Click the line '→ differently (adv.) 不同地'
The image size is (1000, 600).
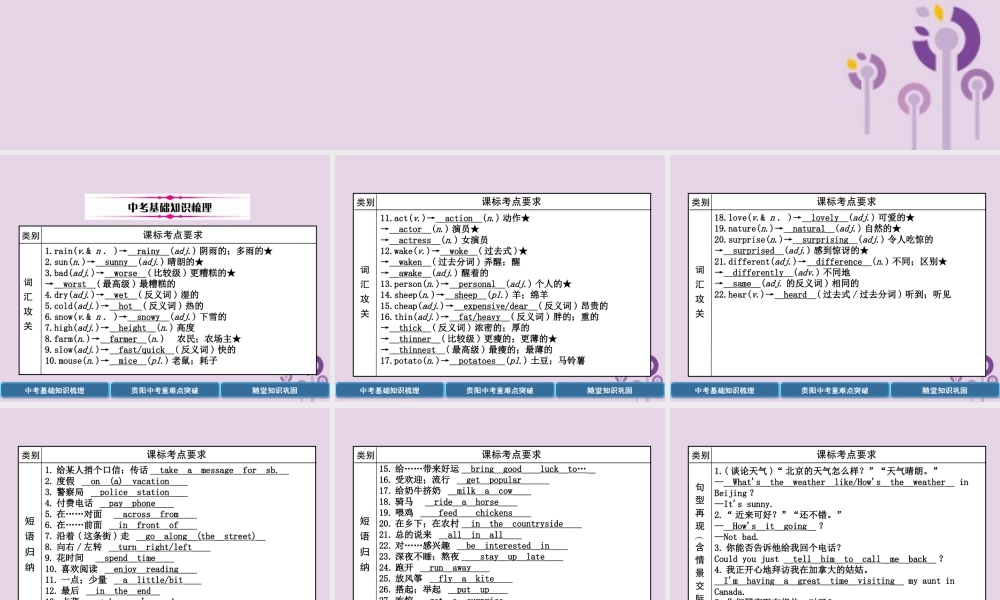coord(782,272)
